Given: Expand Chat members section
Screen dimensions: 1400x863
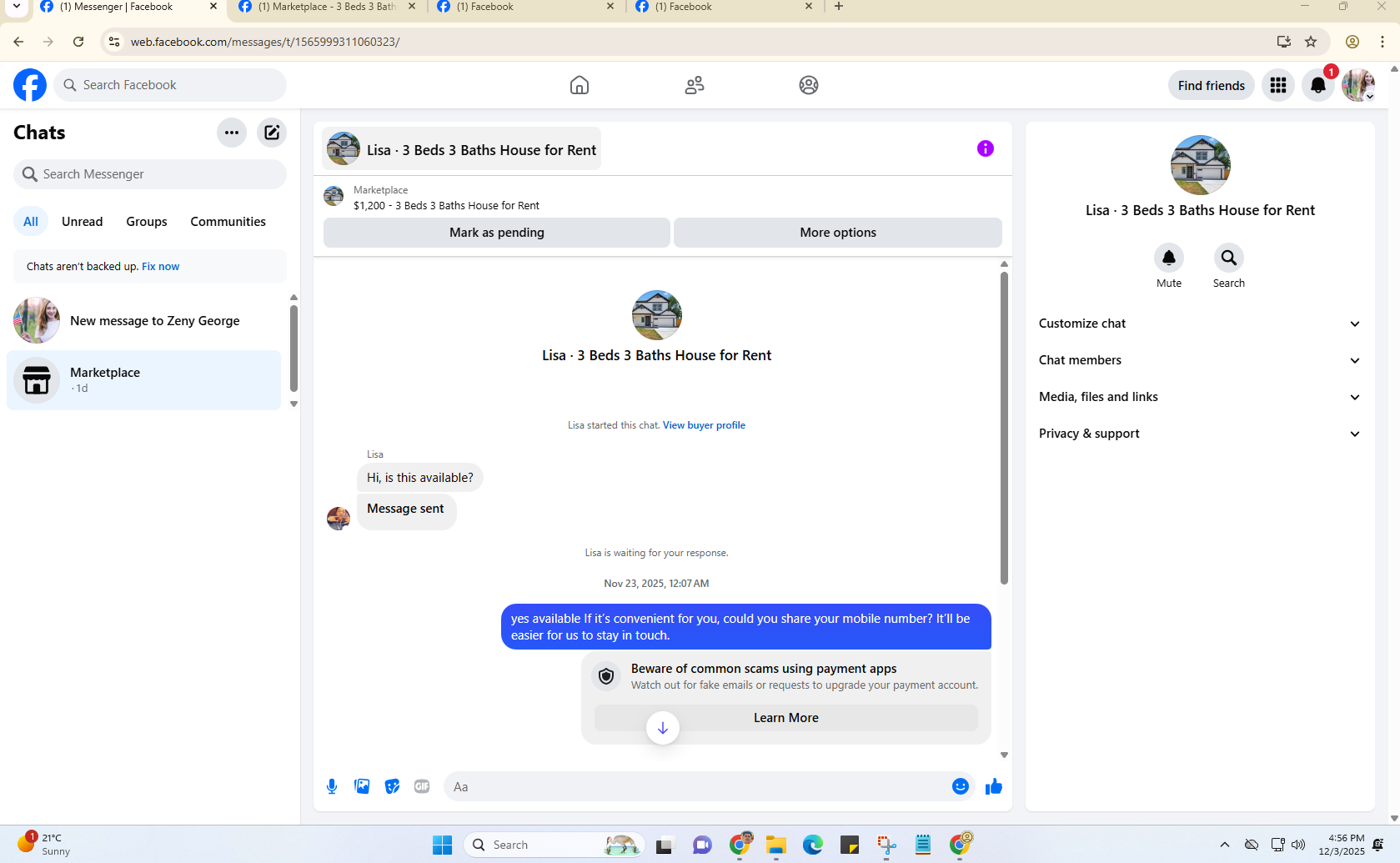Looking at the screenshot, I should [x=1200, y=360].
